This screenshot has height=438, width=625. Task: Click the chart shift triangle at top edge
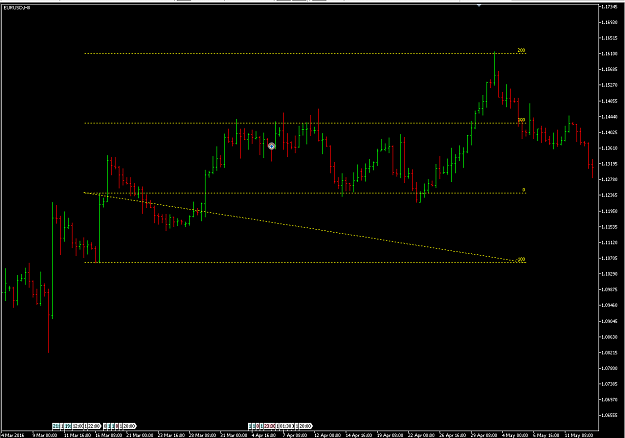(479, 6)
